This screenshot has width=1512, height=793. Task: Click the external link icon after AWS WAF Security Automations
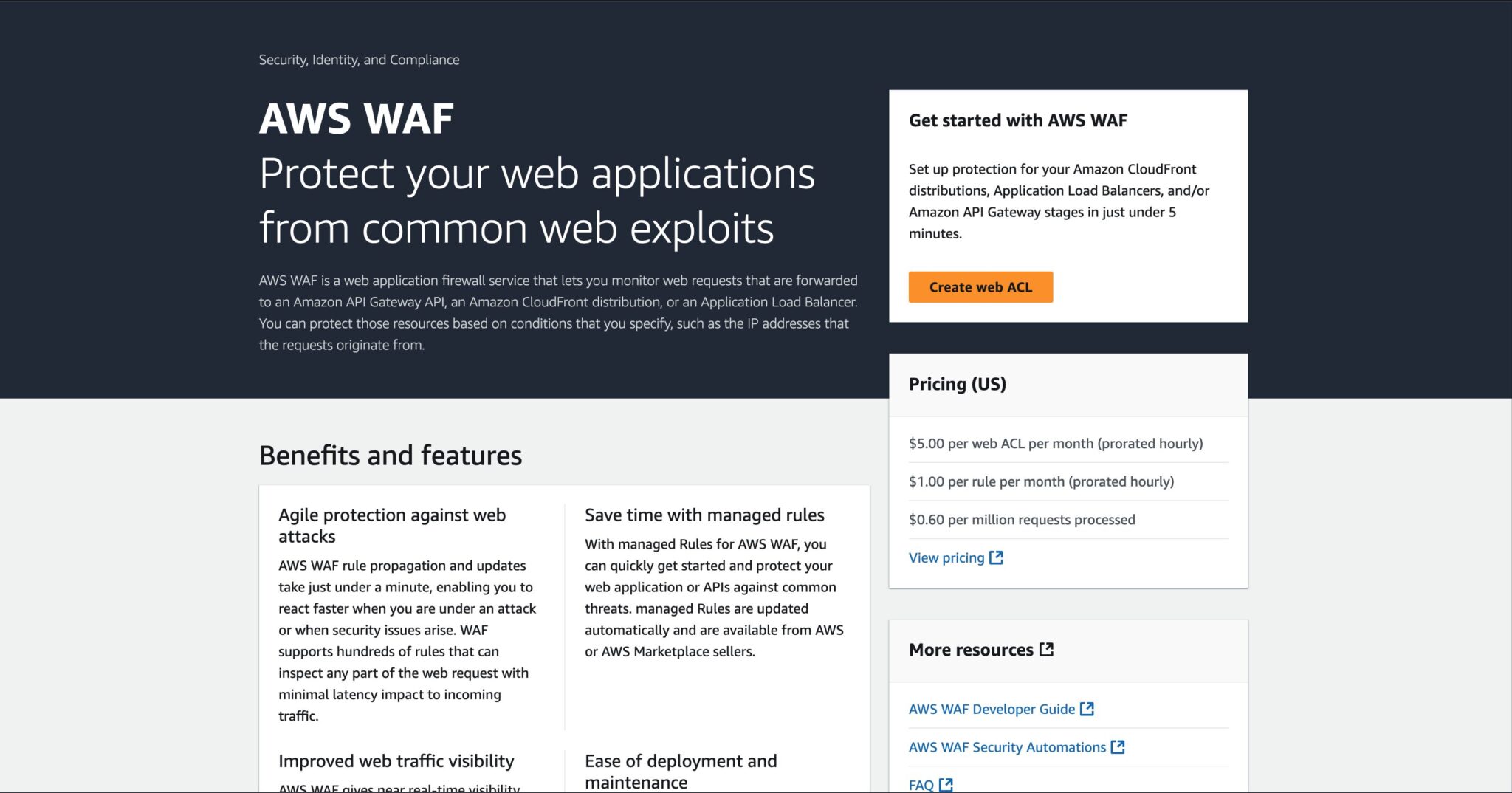click(1118, 747)
